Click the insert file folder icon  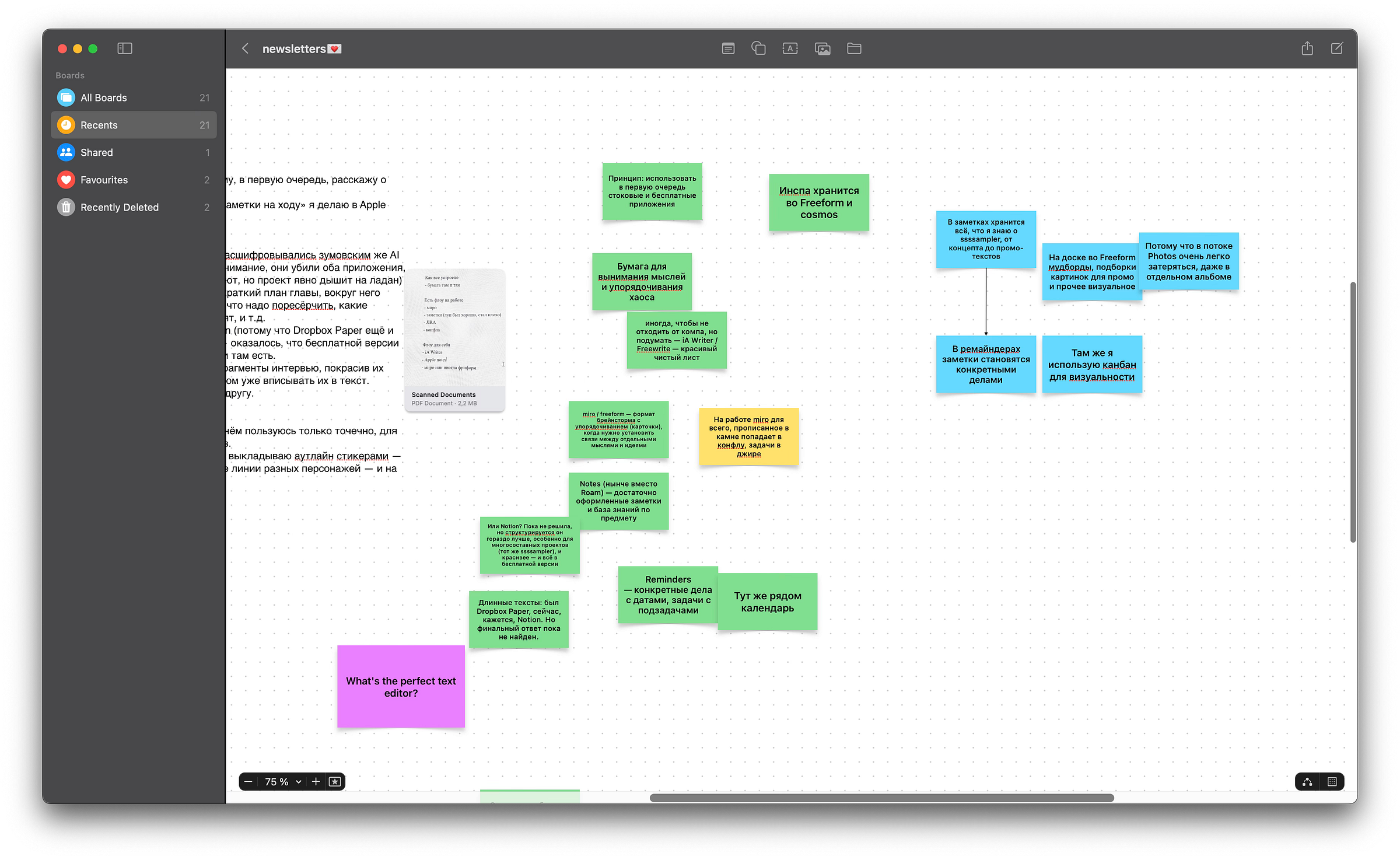[854, 48]
